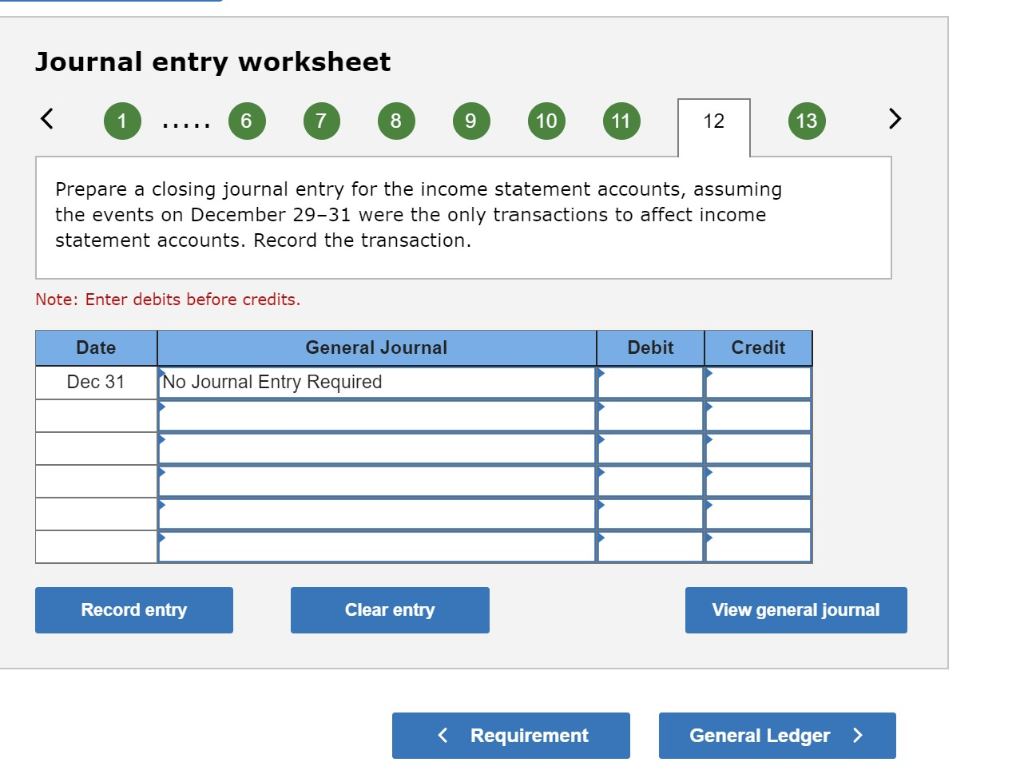
Task: Click the closing journal entry instruction text
Action: coord(418,215)
